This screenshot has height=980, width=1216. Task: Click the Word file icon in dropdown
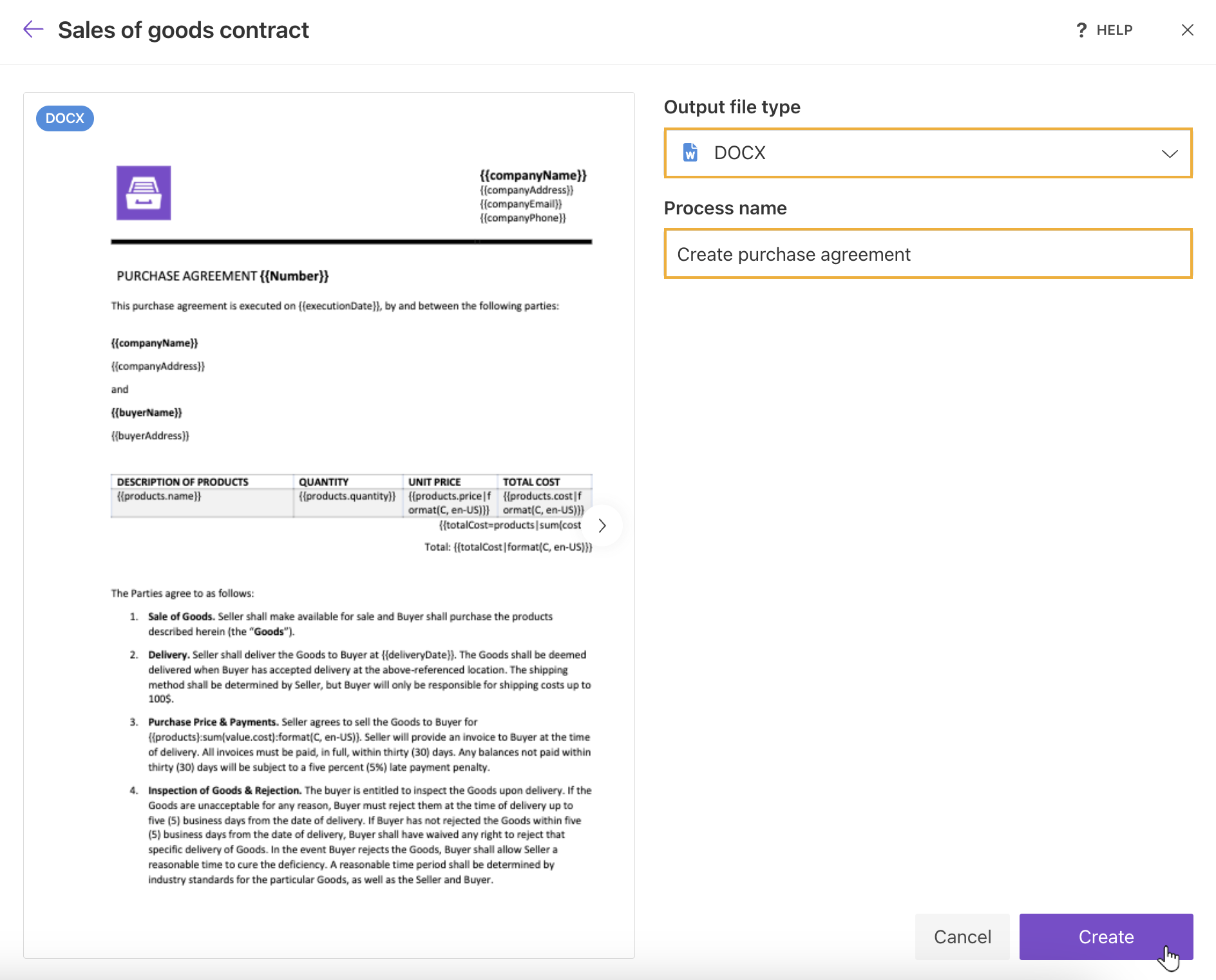tap(690, 153)
